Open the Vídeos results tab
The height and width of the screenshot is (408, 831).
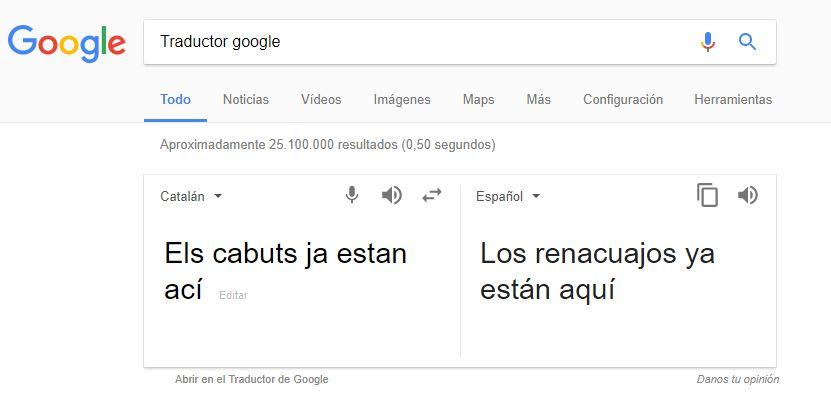coord(321,100)
